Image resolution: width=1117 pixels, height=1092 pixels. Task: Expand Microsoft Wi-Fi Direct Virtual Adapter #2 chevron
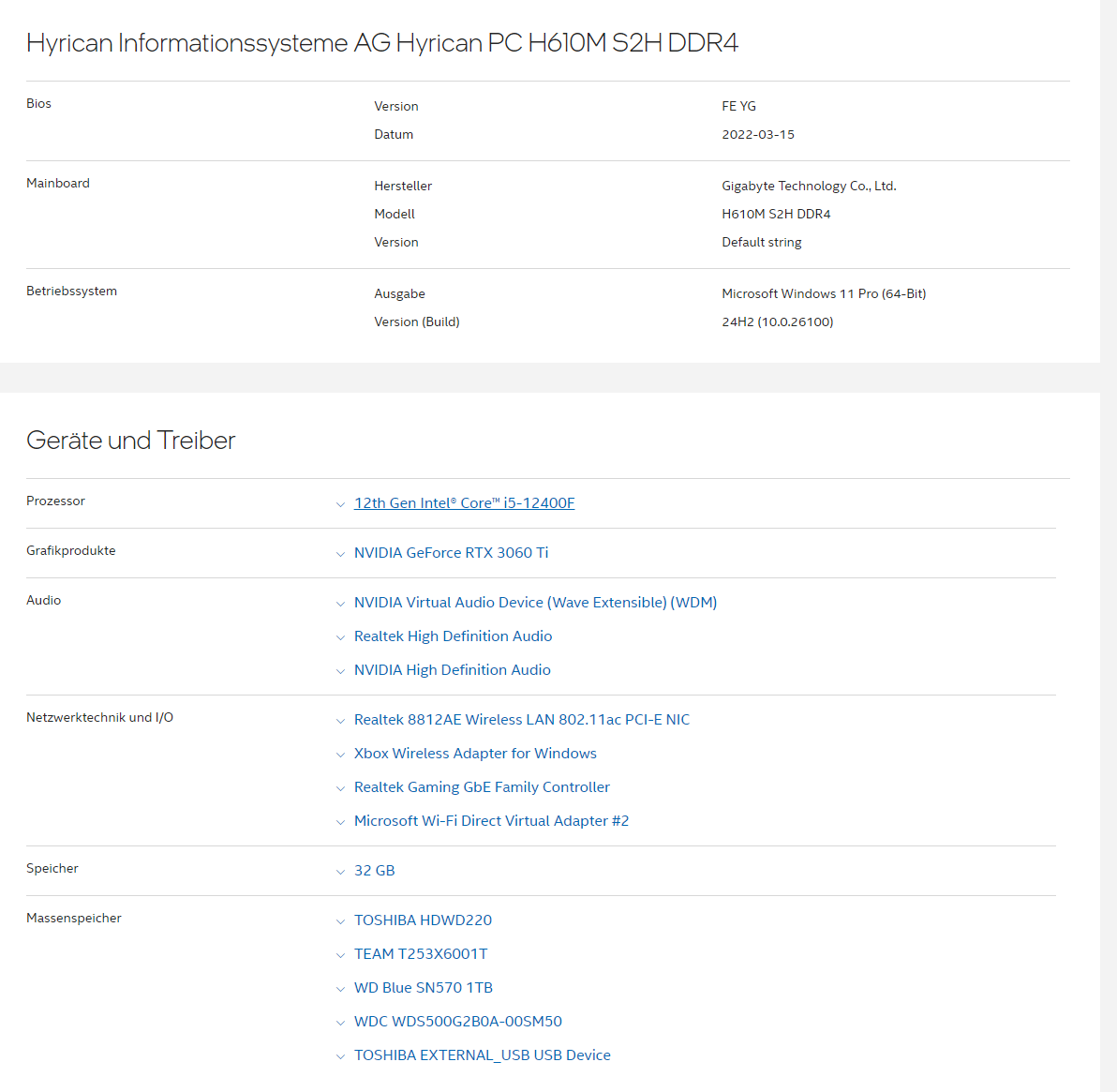click(340, 822)
